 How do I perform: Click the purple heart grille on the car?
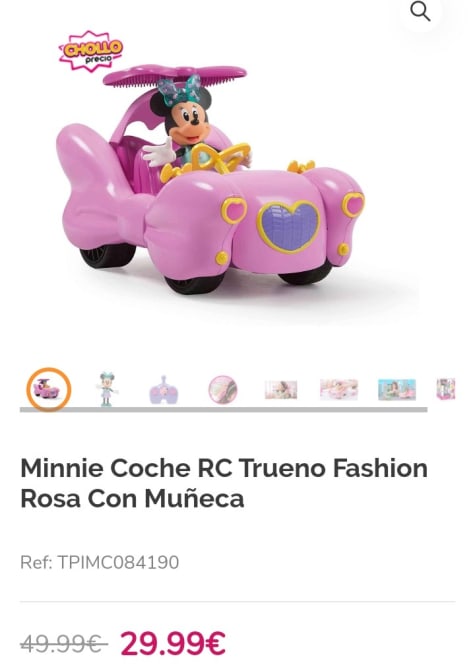point(289,226)
